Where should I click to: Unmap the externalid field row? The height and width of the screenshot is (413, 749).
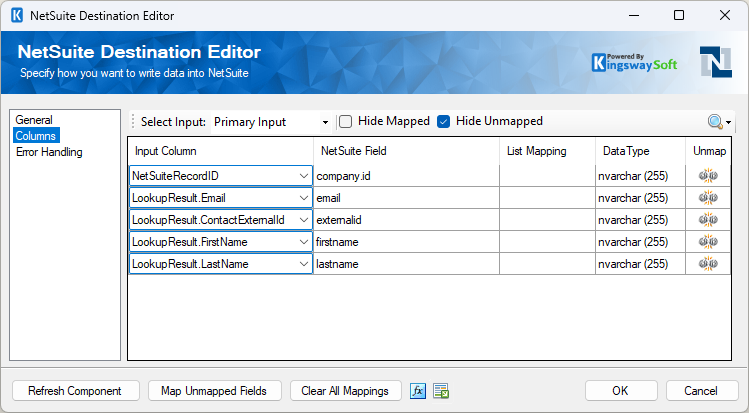point(708,220)
